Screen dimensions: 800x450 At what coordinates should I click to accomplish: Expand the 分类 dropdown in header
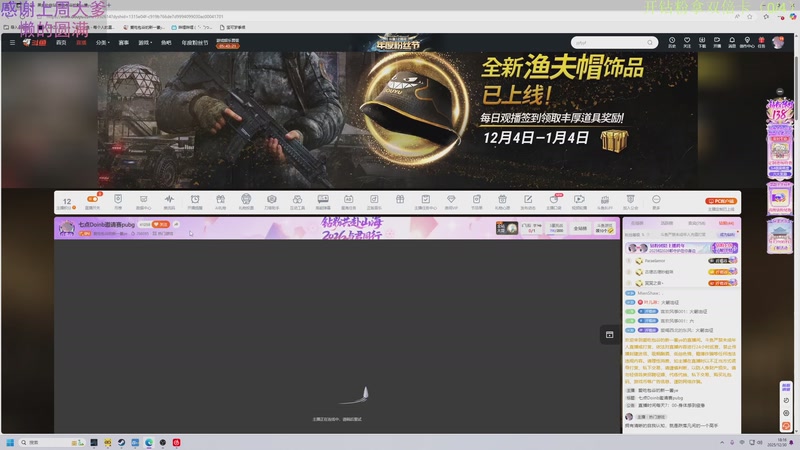pos(103,43)
